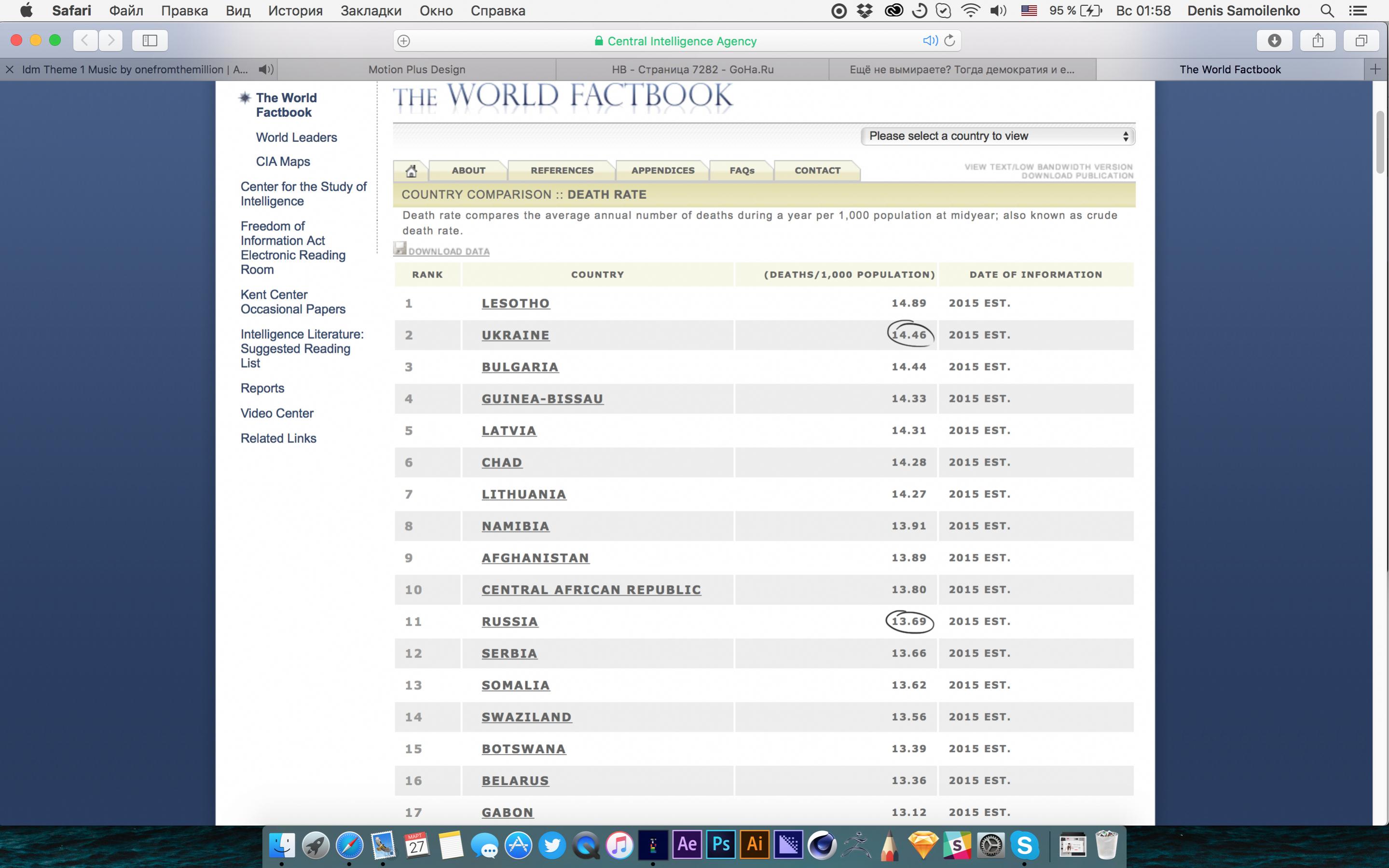Open the keyboard input language flag menu
Viewport: 1389px width, 868px height.
(1029, 11)
